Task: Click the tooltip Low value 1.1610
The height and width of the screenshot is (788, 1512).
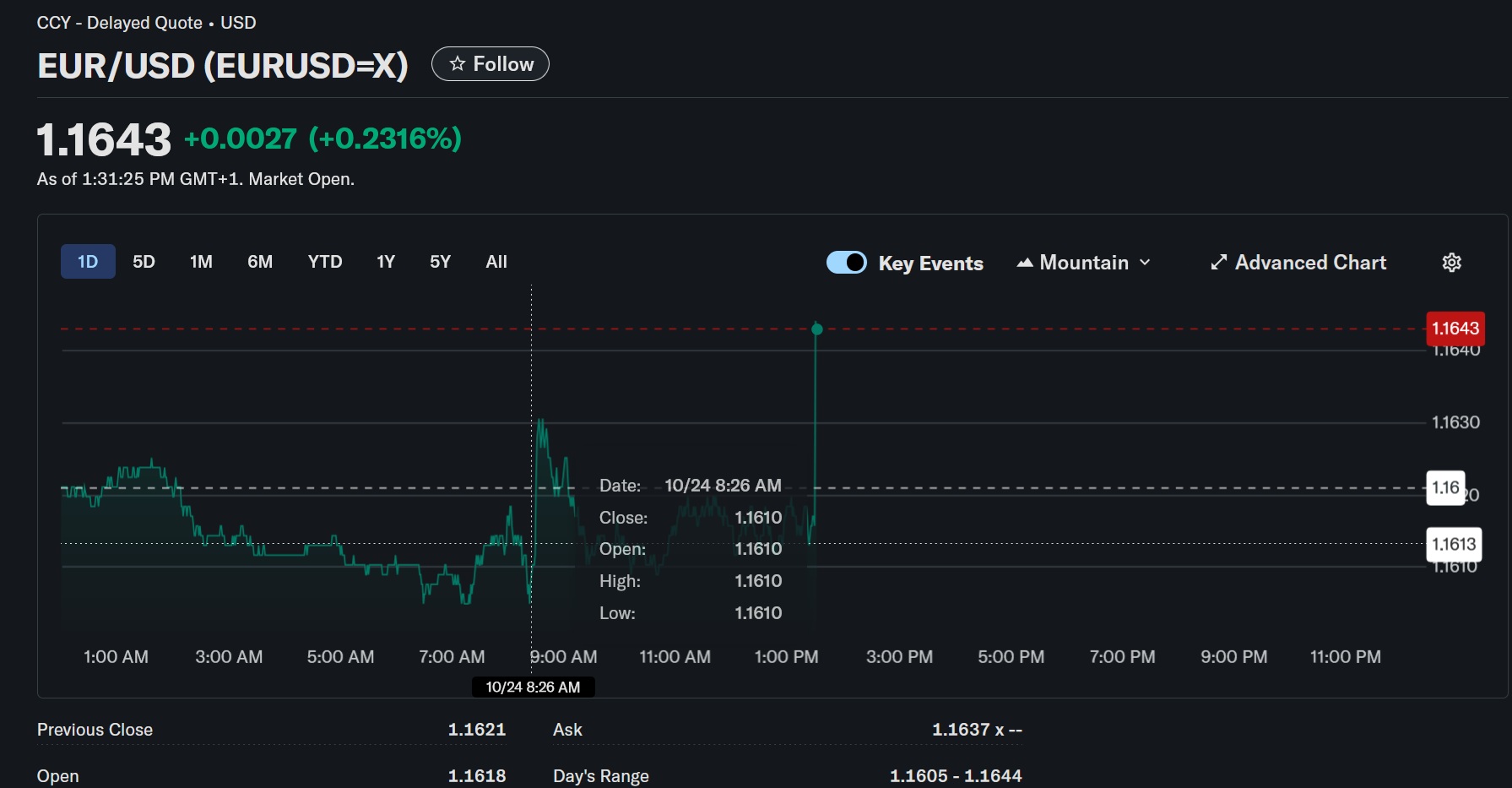Action: point(758,613)
